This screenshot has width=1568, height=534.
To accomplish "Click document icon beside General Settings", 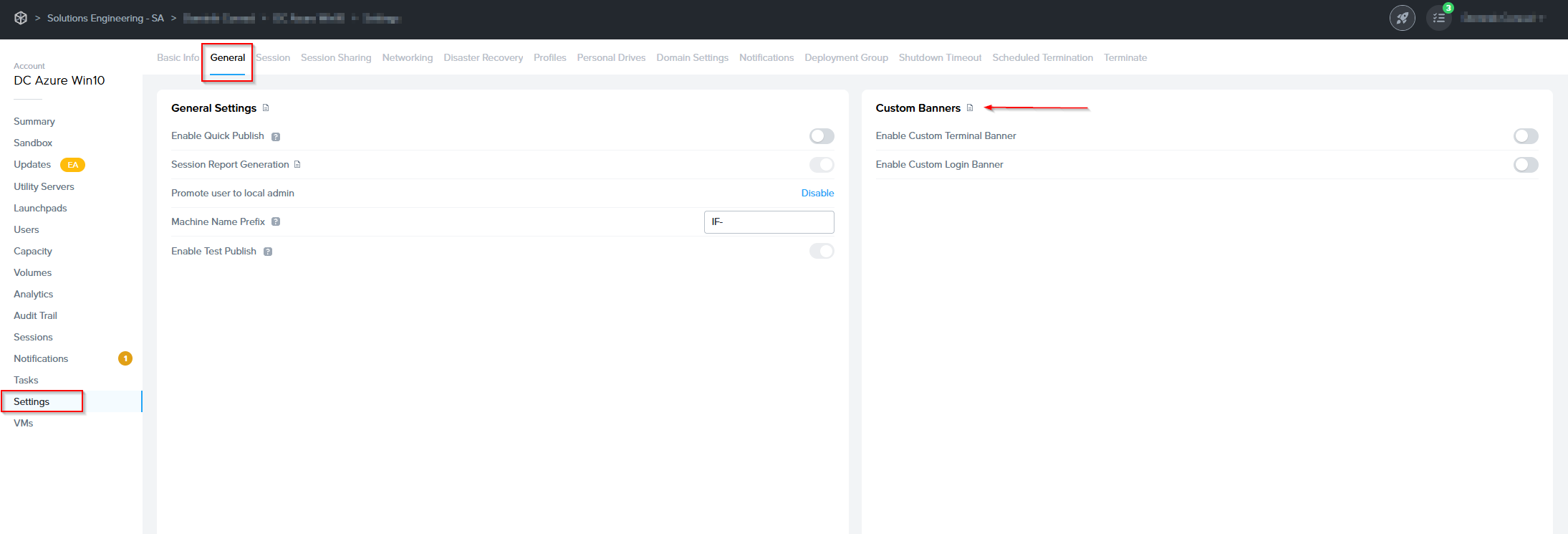I will click(266, 108).
